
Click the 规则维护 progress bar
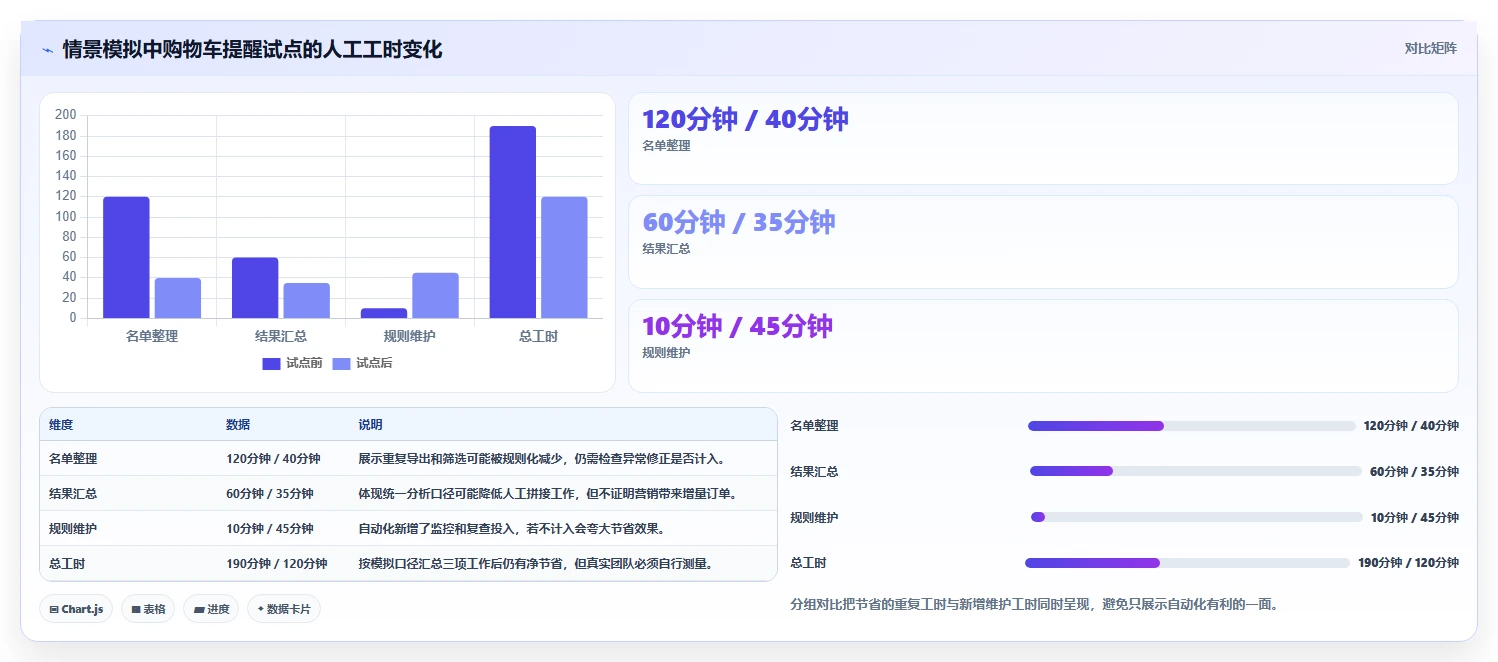(x=1196, y=517)
